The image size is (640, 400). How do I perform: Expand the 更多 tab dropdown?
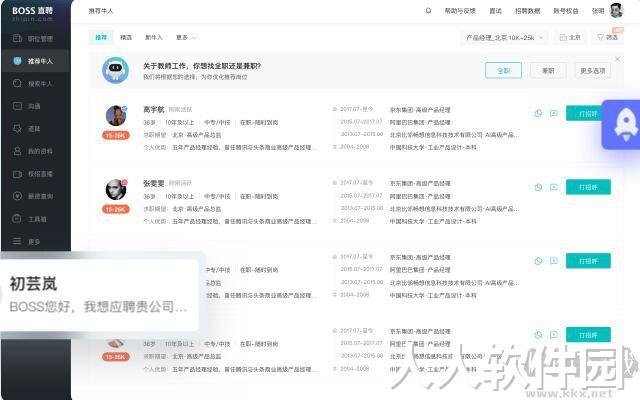[x=186, y=37]
